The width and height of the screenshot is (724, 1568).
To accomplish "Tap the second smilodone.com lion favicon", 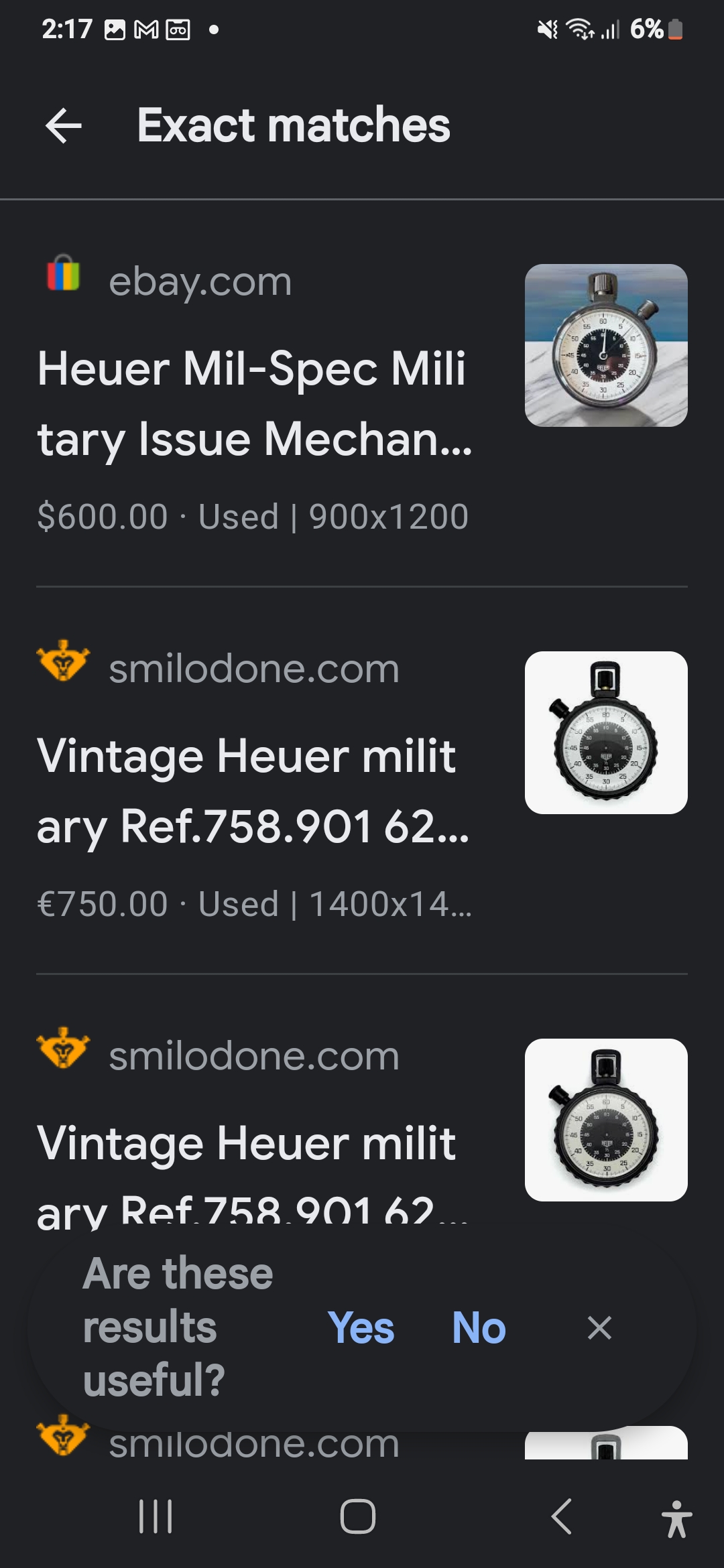I will (x=63, y=1049).
